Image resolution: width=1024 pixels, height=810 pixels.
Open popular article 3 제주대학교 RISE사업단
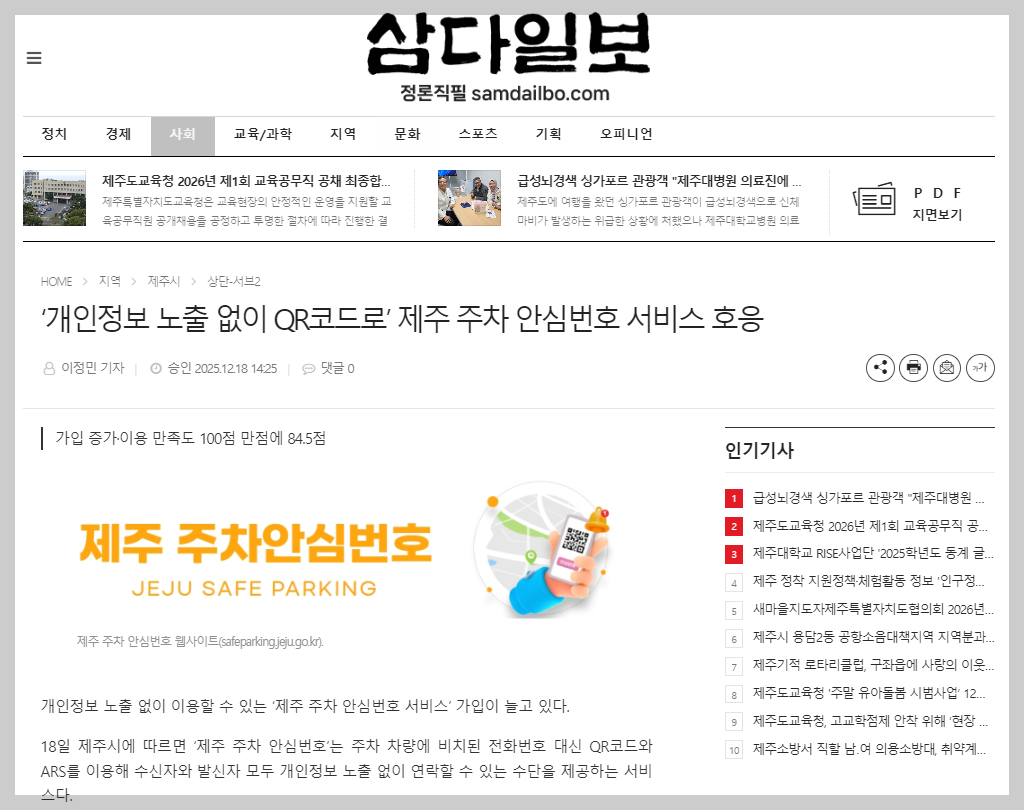point(873,553)
